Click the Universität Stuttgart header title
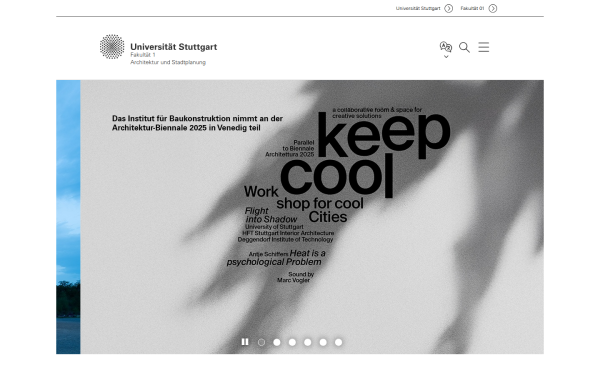This screenshot has height=375, width=600. click(174, 47)
